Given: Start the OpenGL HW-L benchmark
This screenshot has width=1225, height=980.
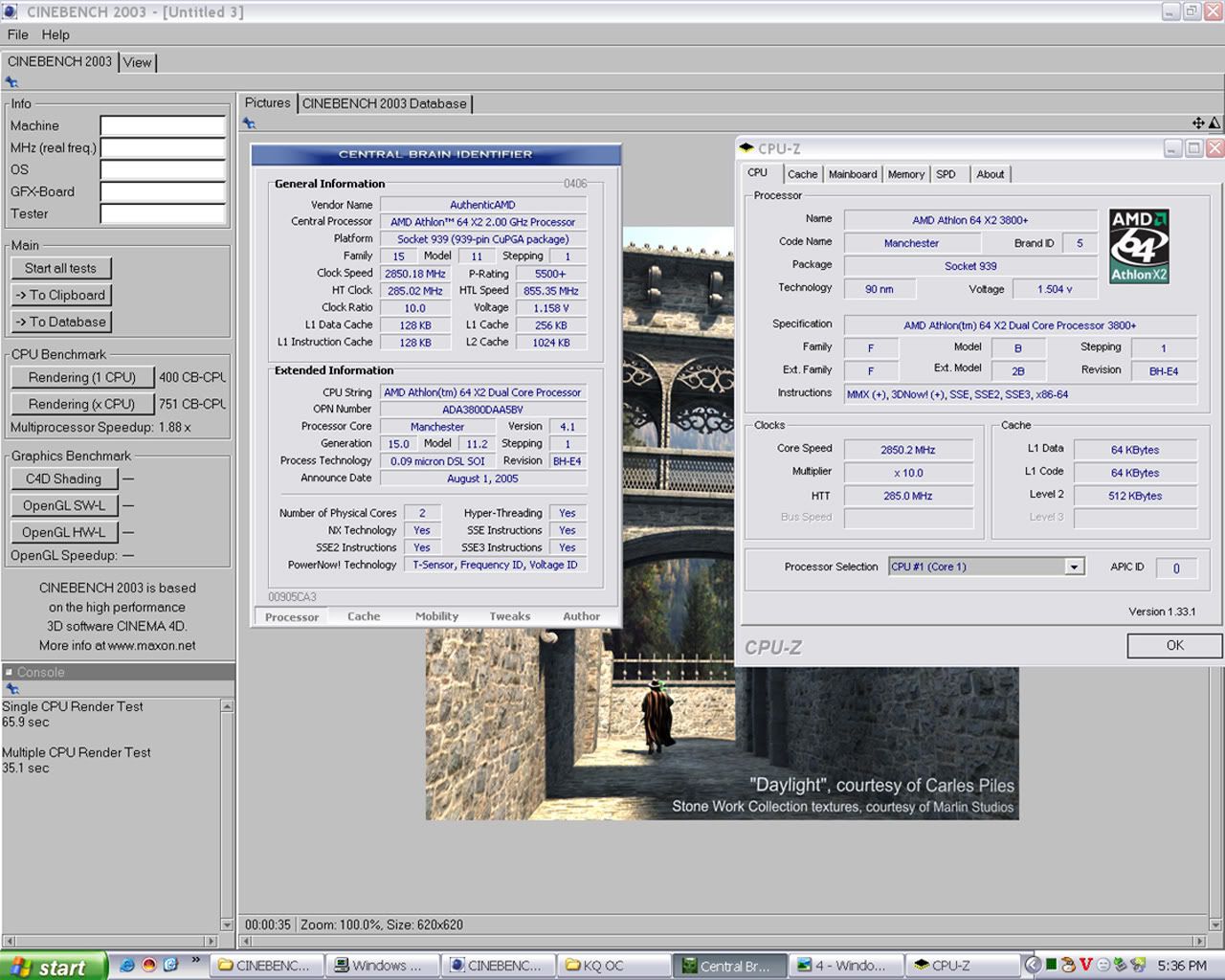Looking at the screenshot, I should (63, 532).
